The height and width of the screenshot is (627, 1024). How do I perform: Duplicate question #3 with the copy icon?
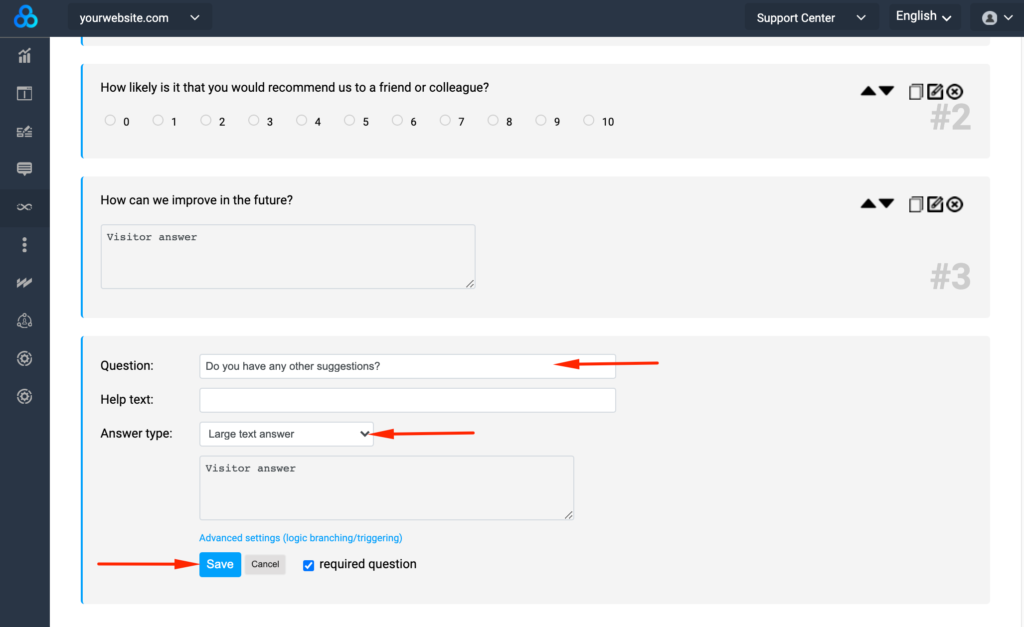pyautogui.click(x=915, y=205)
